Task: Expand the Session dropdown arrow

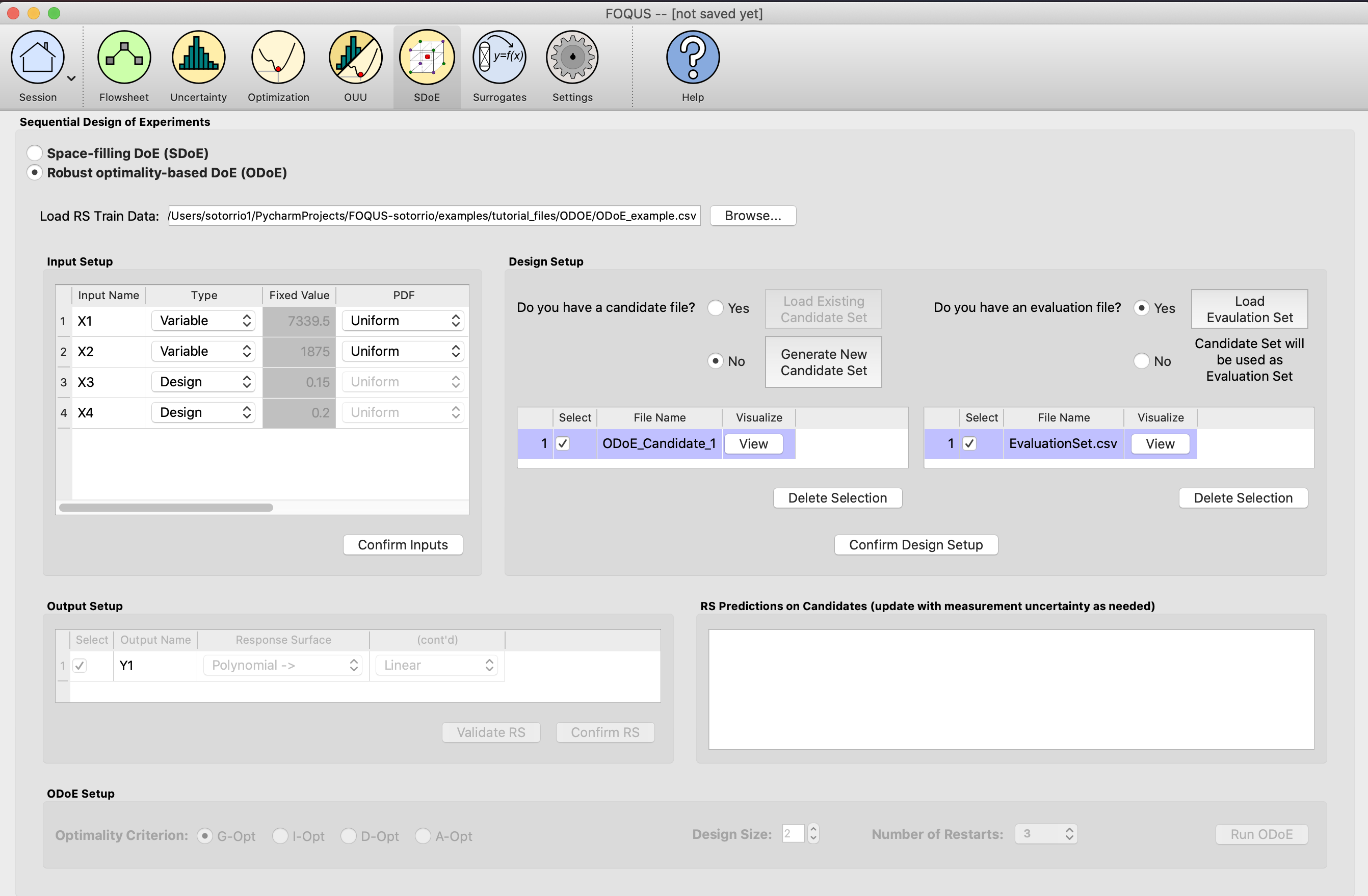Action: point(71,78)
